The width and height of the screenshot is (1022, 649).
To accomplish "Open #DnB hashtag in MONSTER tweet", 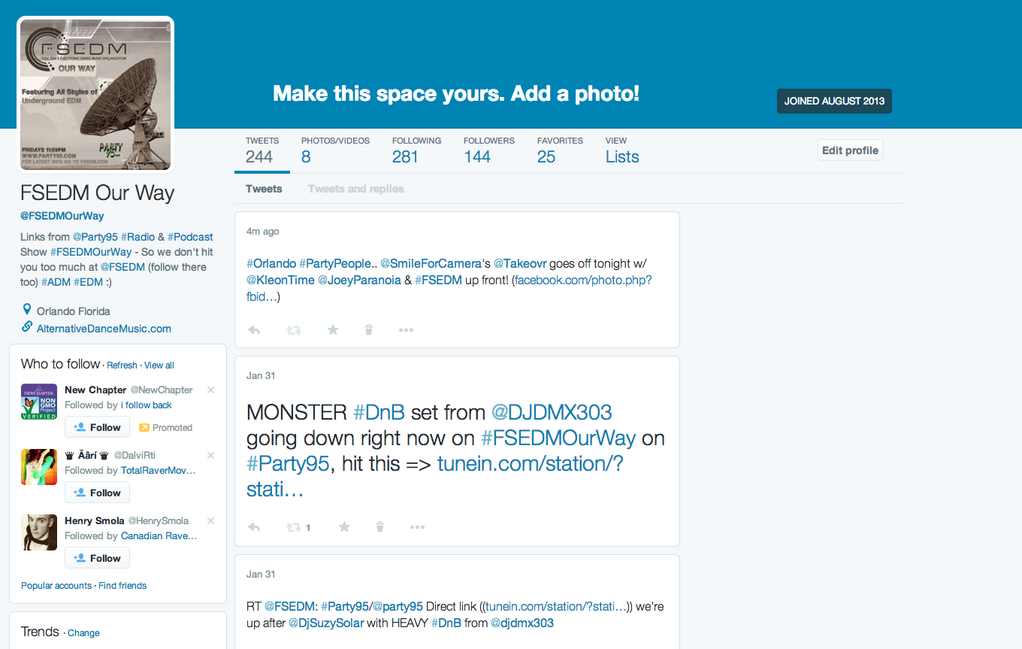I will coord(379,412).
